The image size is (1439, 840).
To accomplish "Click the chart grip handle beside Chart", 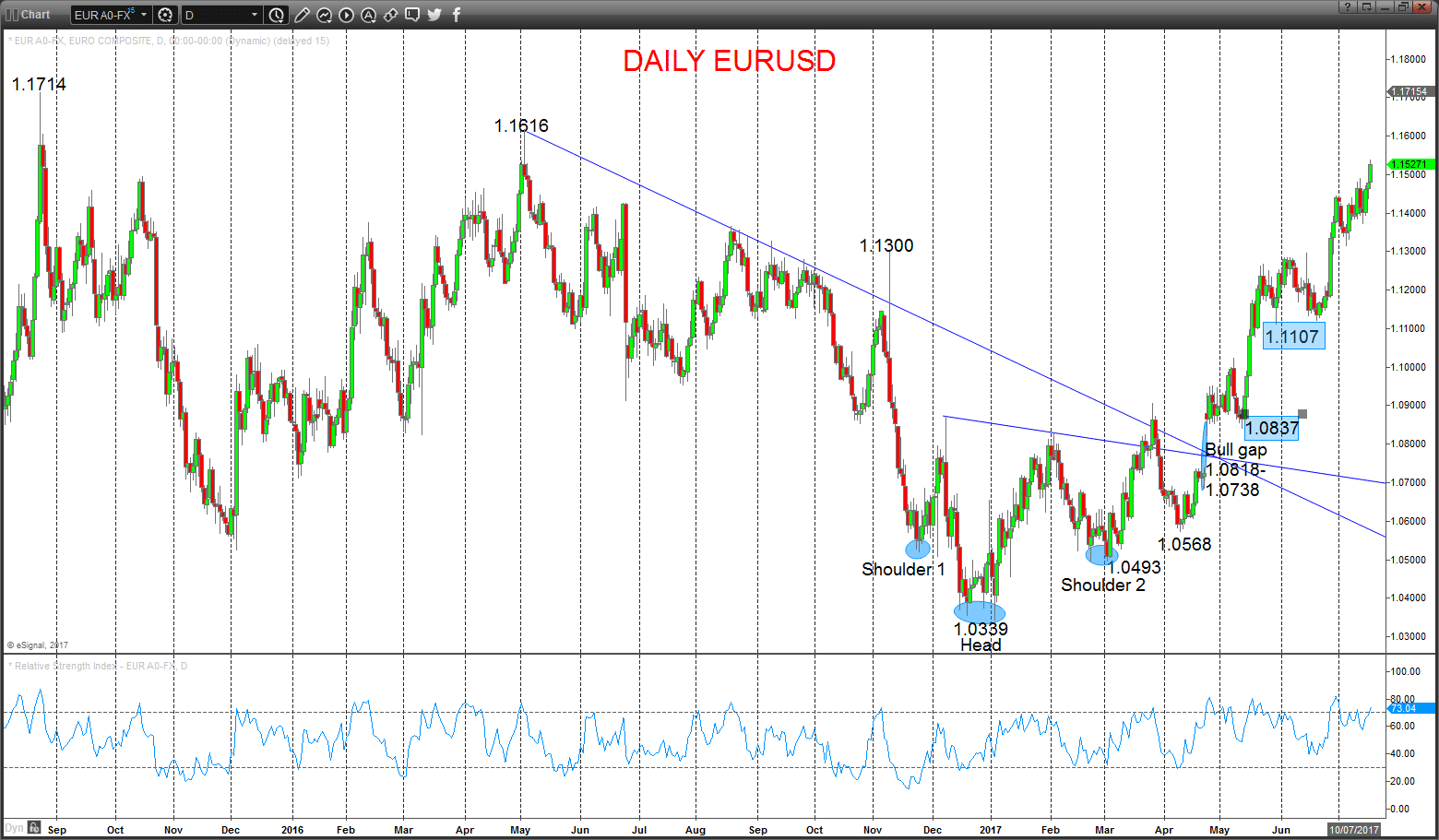I will [x=12, y=15].
